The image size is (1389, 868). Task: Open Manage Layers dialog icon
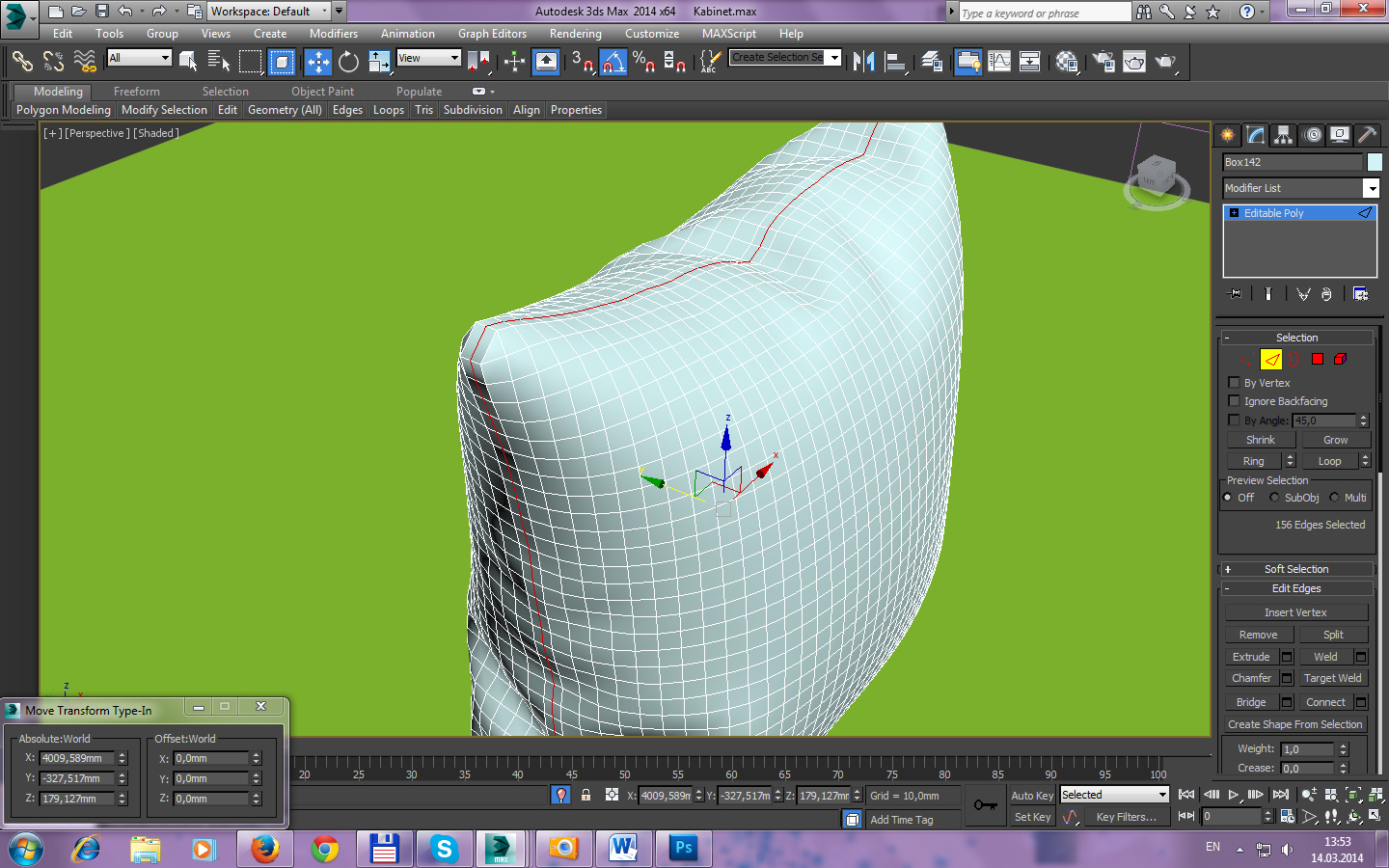(932, 62)
